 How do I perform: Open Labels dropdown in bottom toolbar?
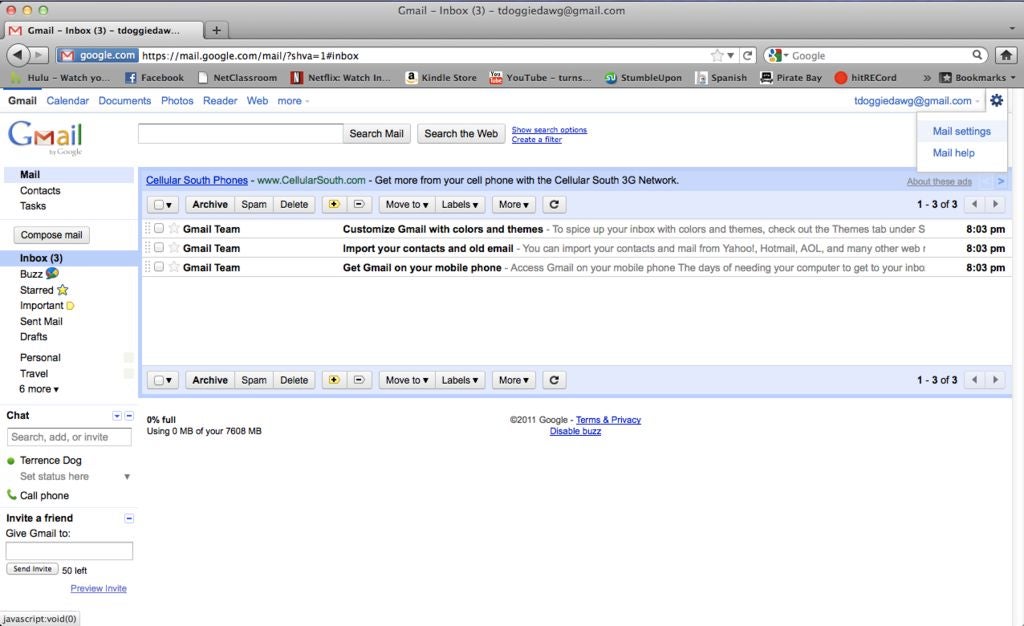pyautogui.click(x=460, y=380)
